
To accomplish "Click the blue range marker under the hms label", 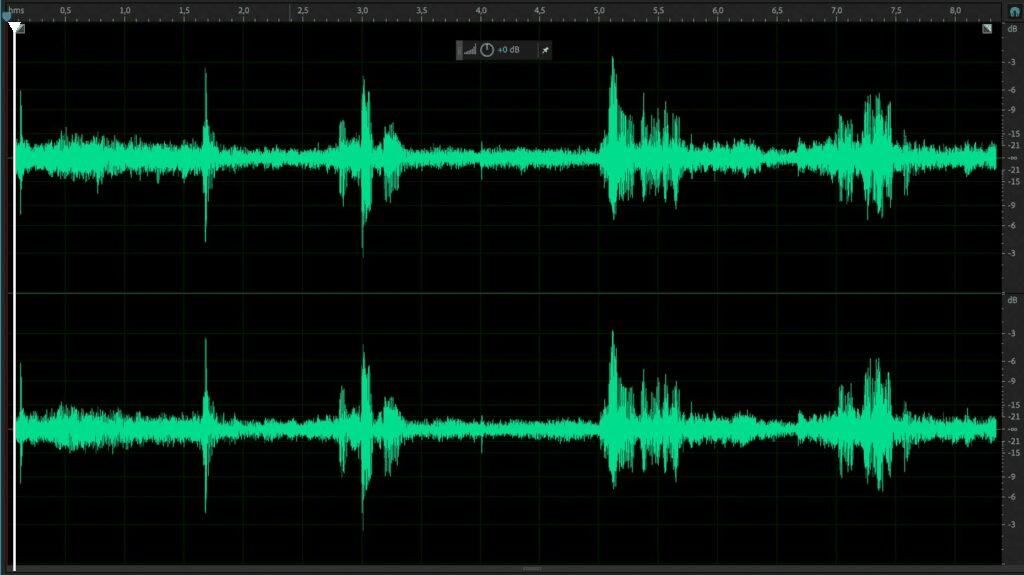I will click(x=7, y=17).
